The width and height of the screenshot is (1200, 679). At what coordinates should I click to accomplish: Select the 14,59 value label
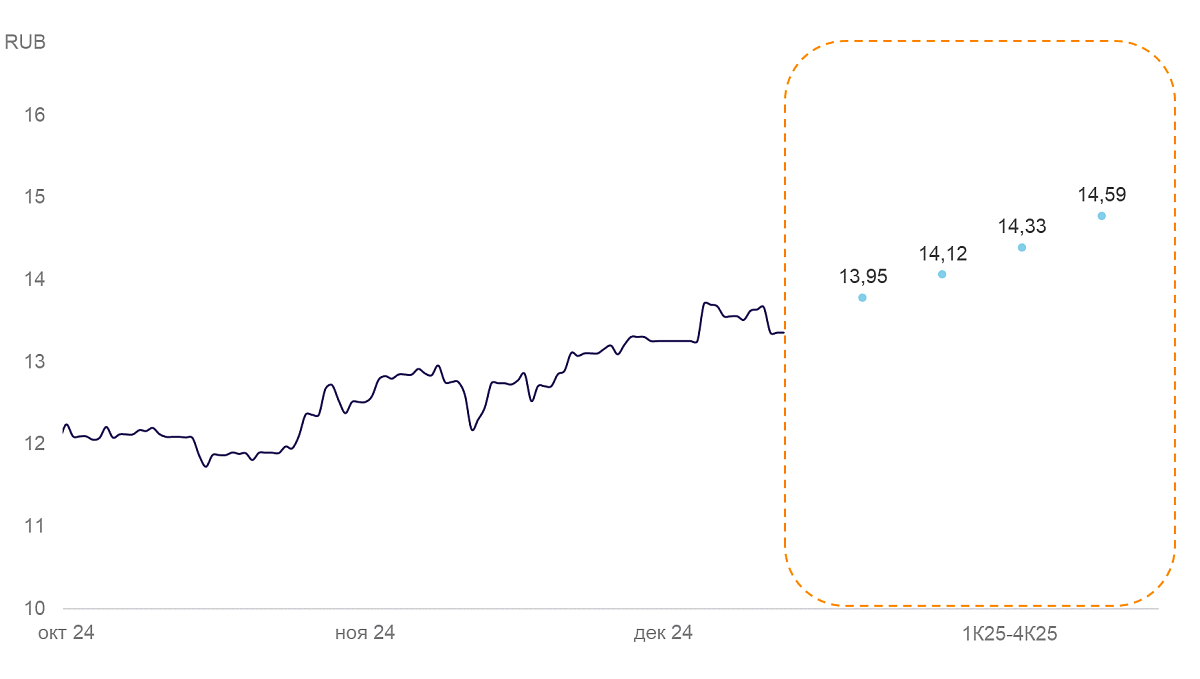pyautogui.click(x=1102, y=194)
